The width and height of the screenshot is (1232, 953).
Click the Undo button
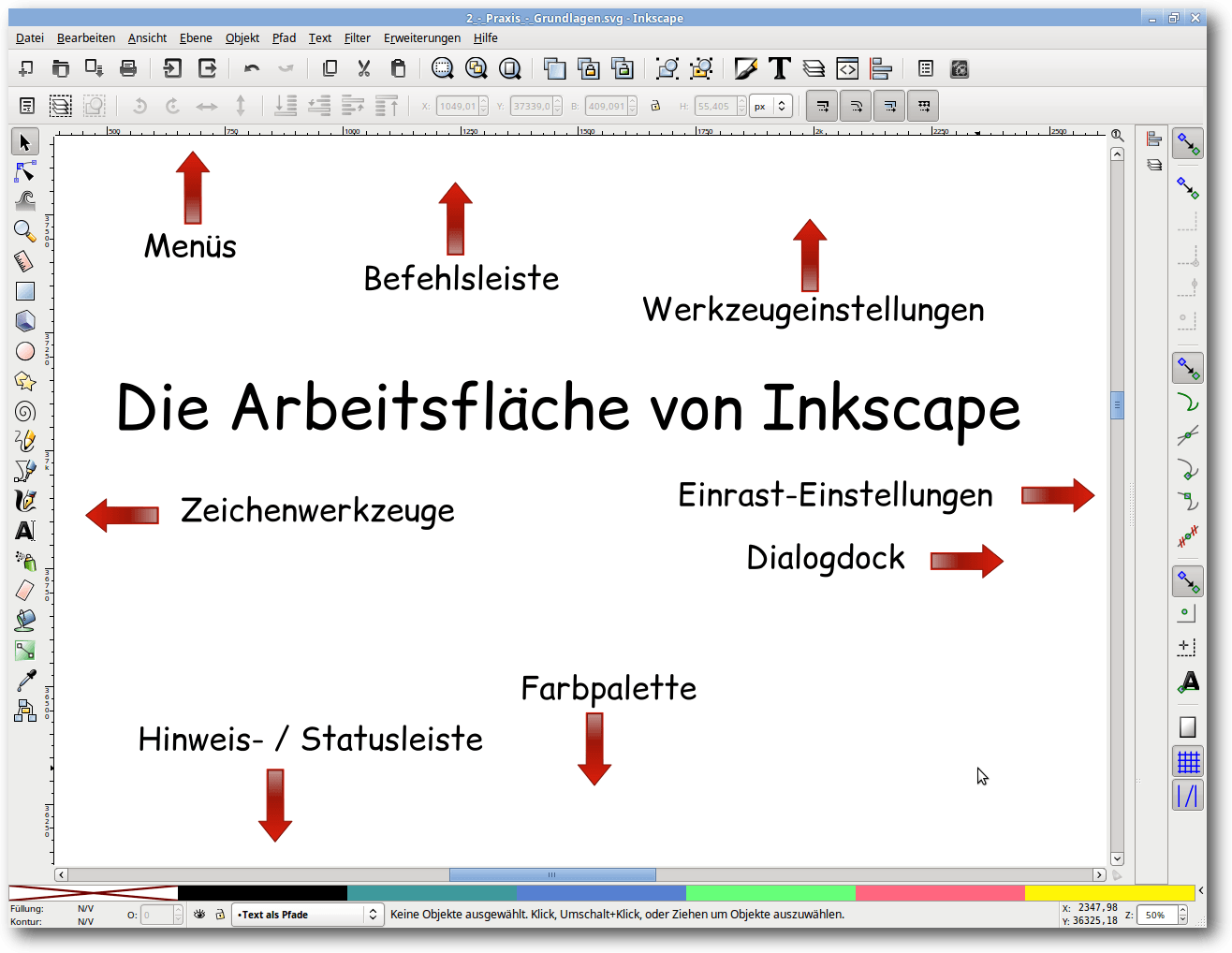tap(252, 68)
